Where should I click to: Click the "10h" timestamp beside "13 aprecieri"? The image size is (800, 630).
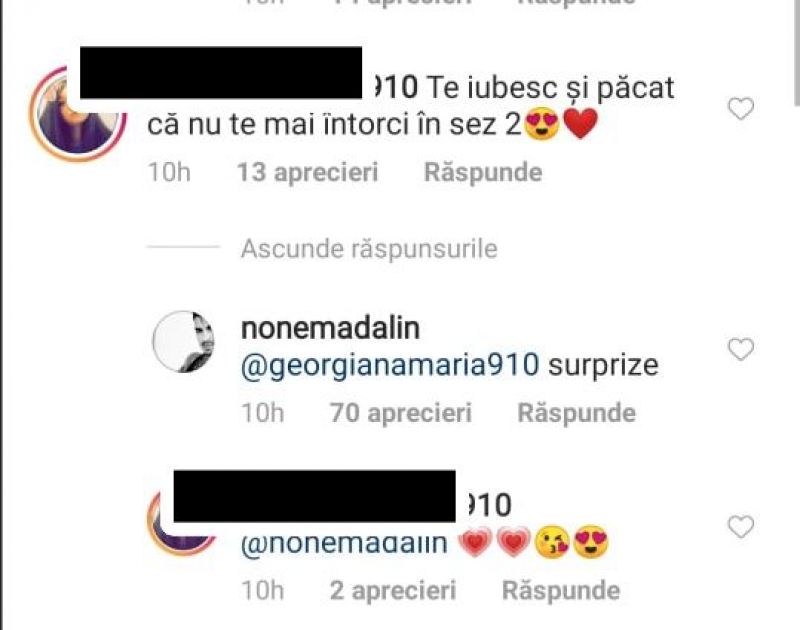[x=169, y=172]
